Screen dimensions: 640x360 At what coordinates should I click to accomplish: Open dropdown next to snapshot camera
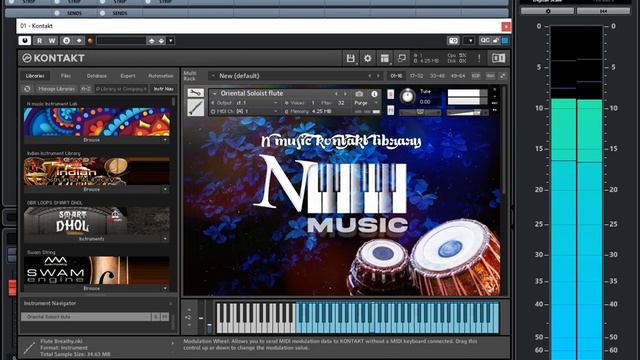click(x=470, y=41)
